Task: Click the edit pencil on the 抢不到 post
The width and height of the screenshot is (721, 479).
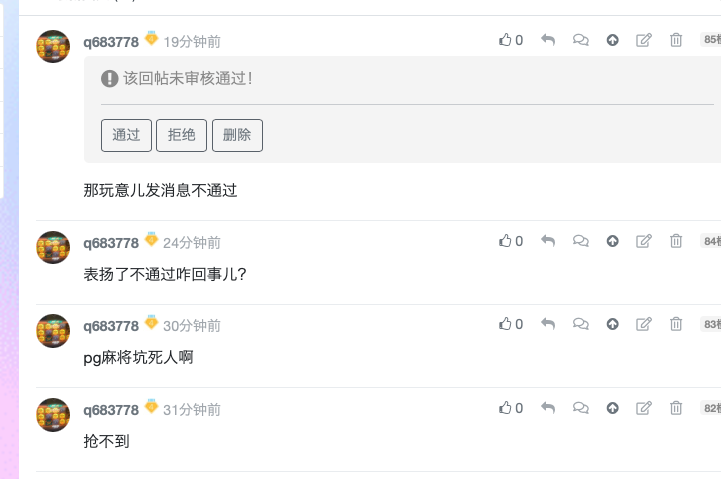Action: click(x=644, y=408)
